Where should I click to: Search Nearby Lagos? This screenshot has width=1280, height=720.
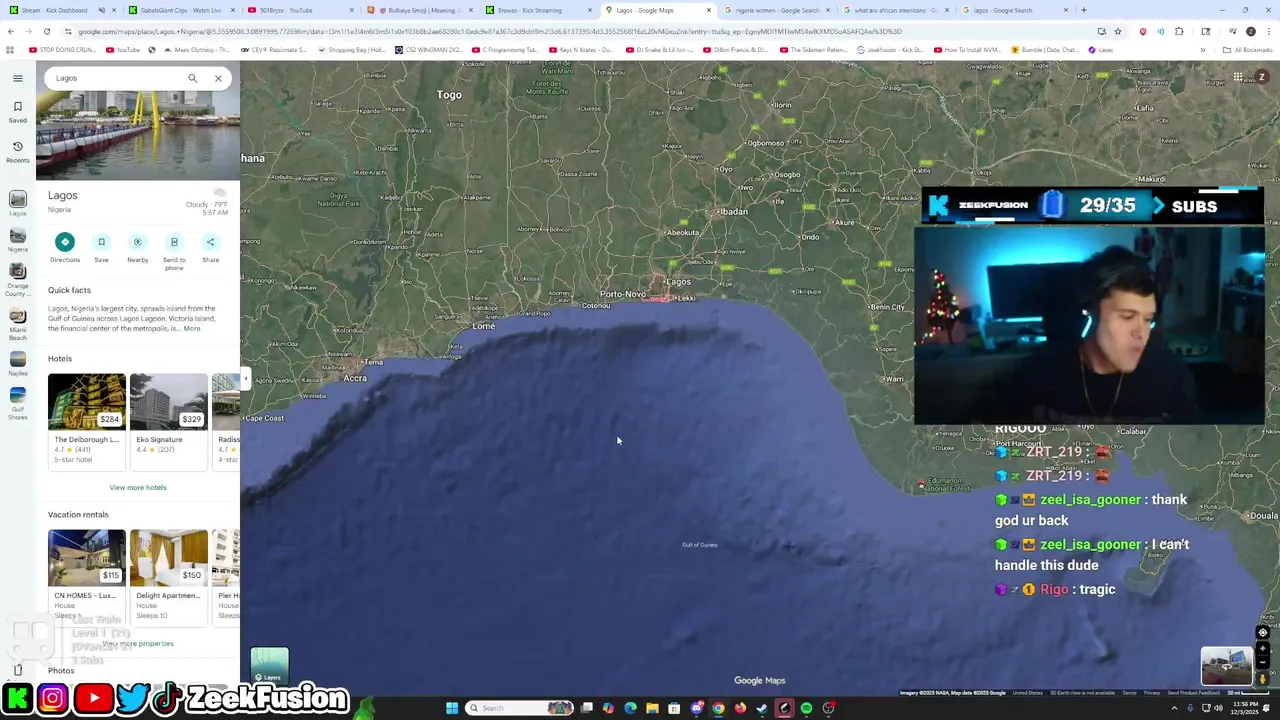pos(138,247)
